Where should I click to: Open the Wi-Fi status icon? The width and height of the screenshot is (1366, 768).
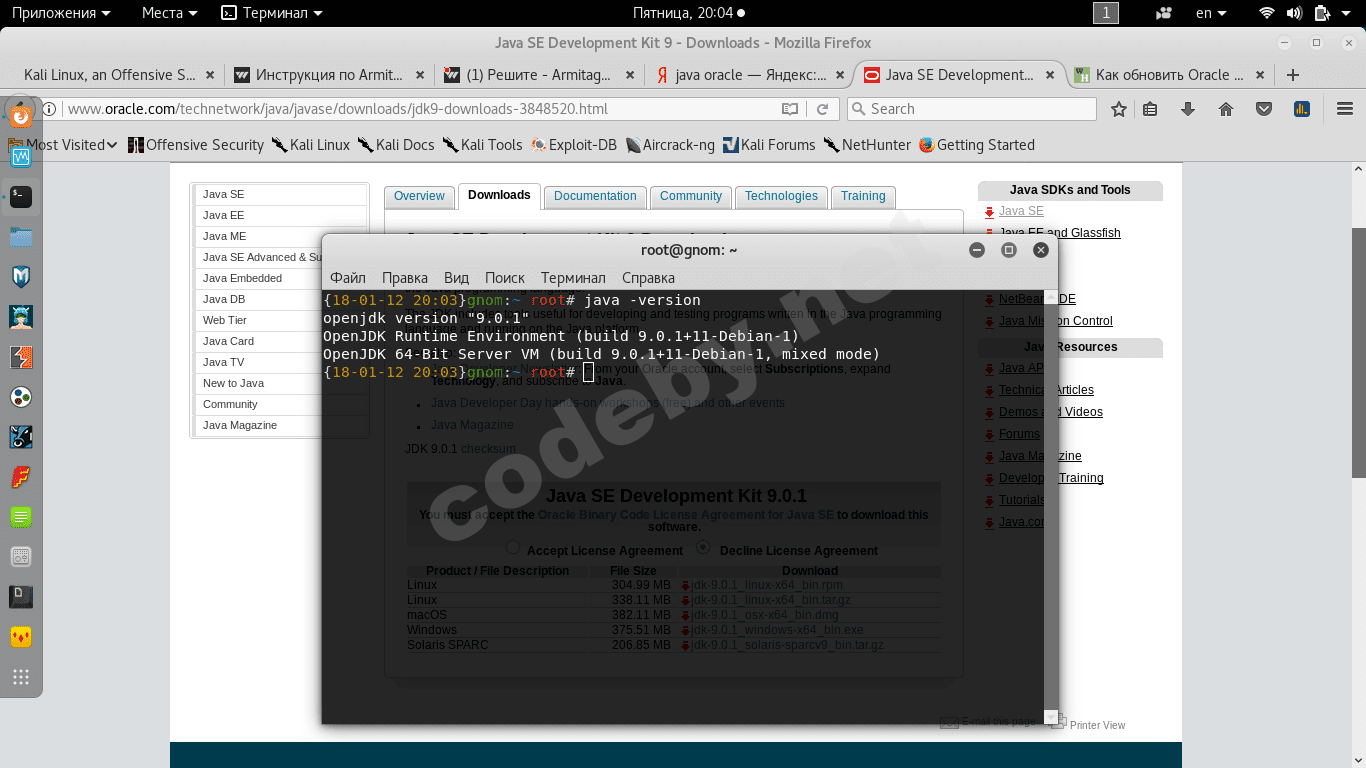click(x=1267, y=13)
